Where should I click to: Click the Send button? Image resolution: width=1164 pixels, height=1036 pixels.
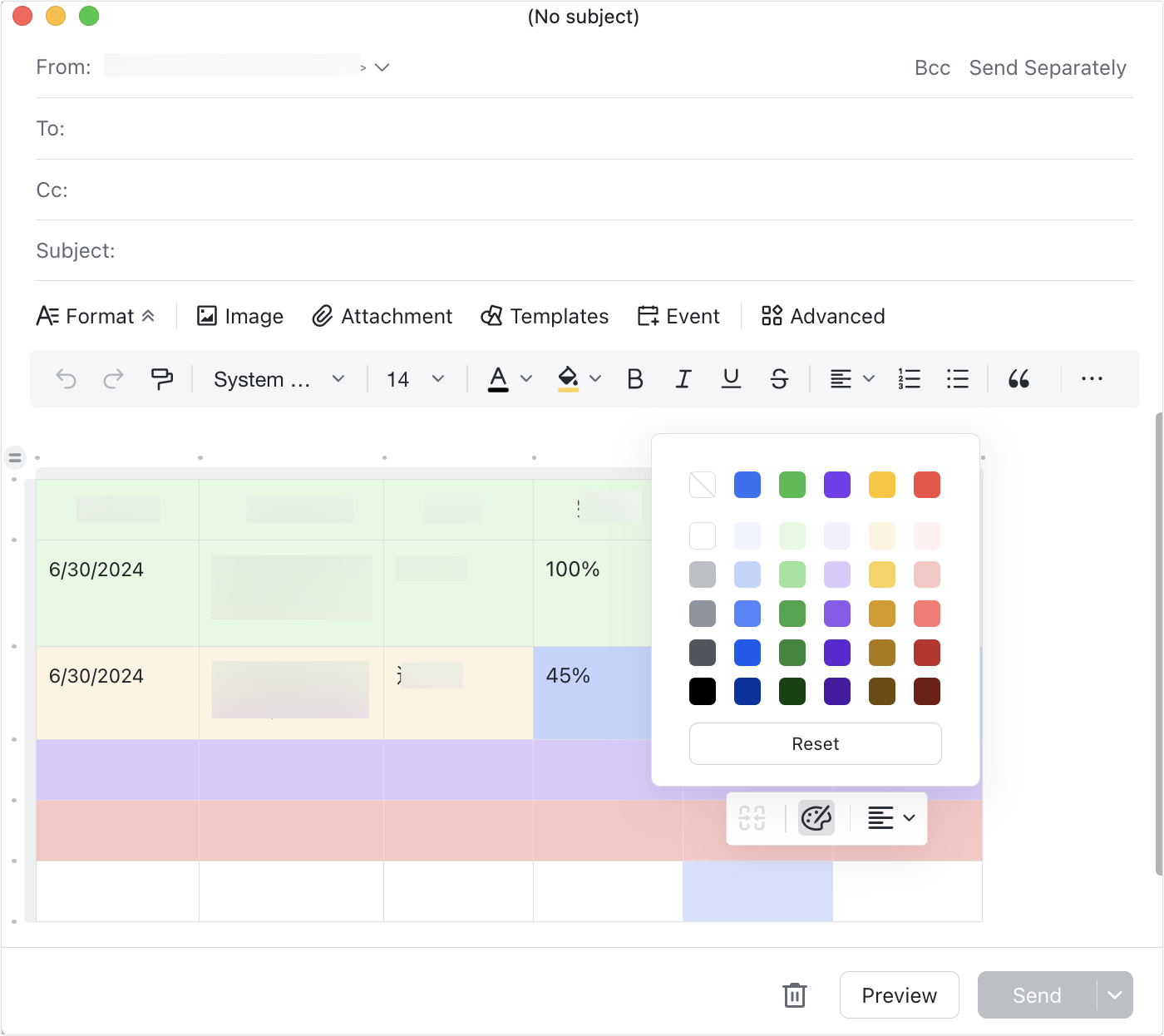[x=1037, y=995]
